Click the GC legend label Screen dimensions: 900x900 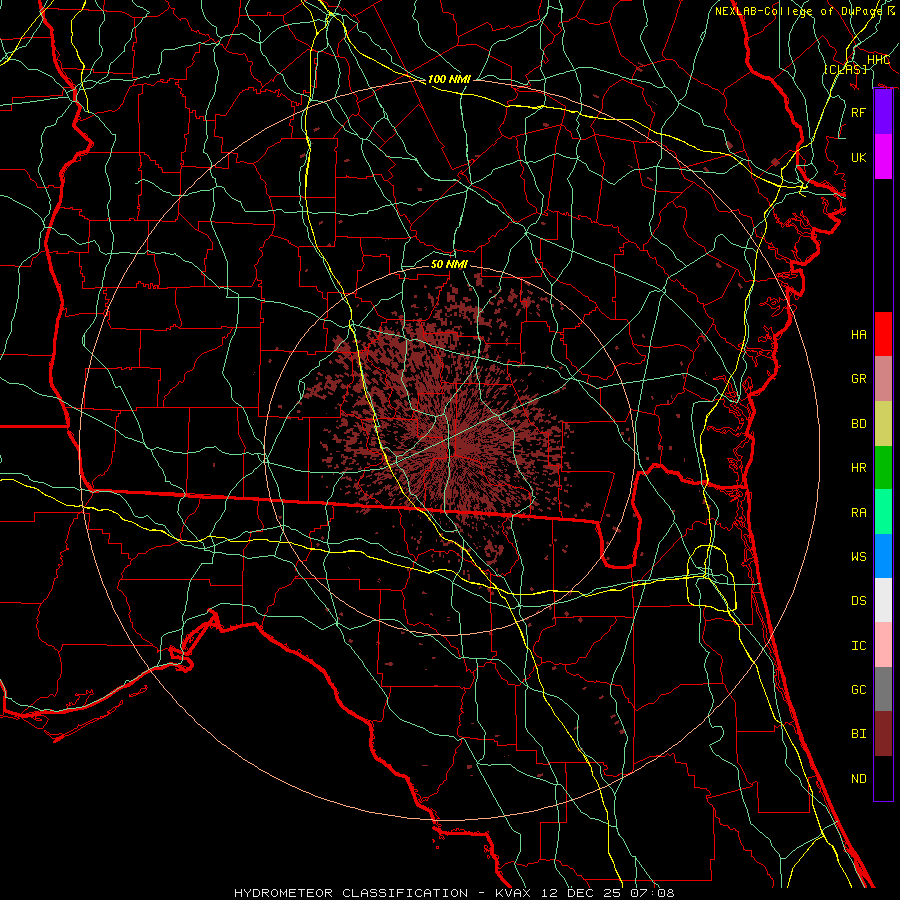pyautogui.click(x=858, y=690)
